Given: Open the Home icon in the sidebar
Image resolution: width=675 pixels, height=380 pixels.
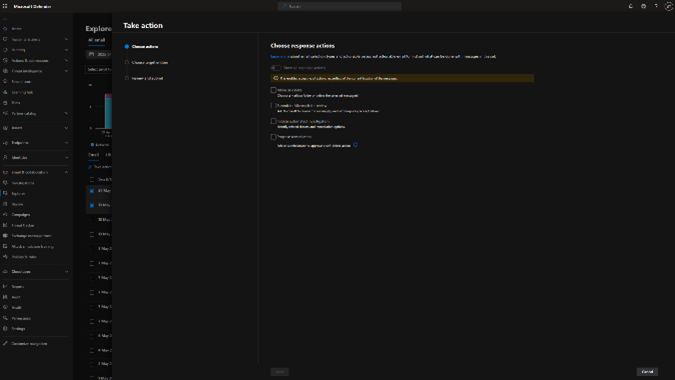Looking at the screenshot, I should 5,28.
